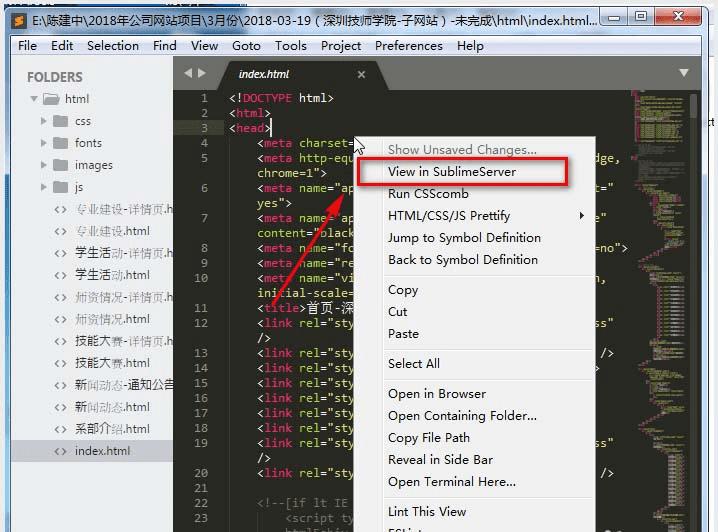Viewport: 718px width, 532px height.
Task: Open 学生活动.html in the sidebar
Action: click(112, 275)
